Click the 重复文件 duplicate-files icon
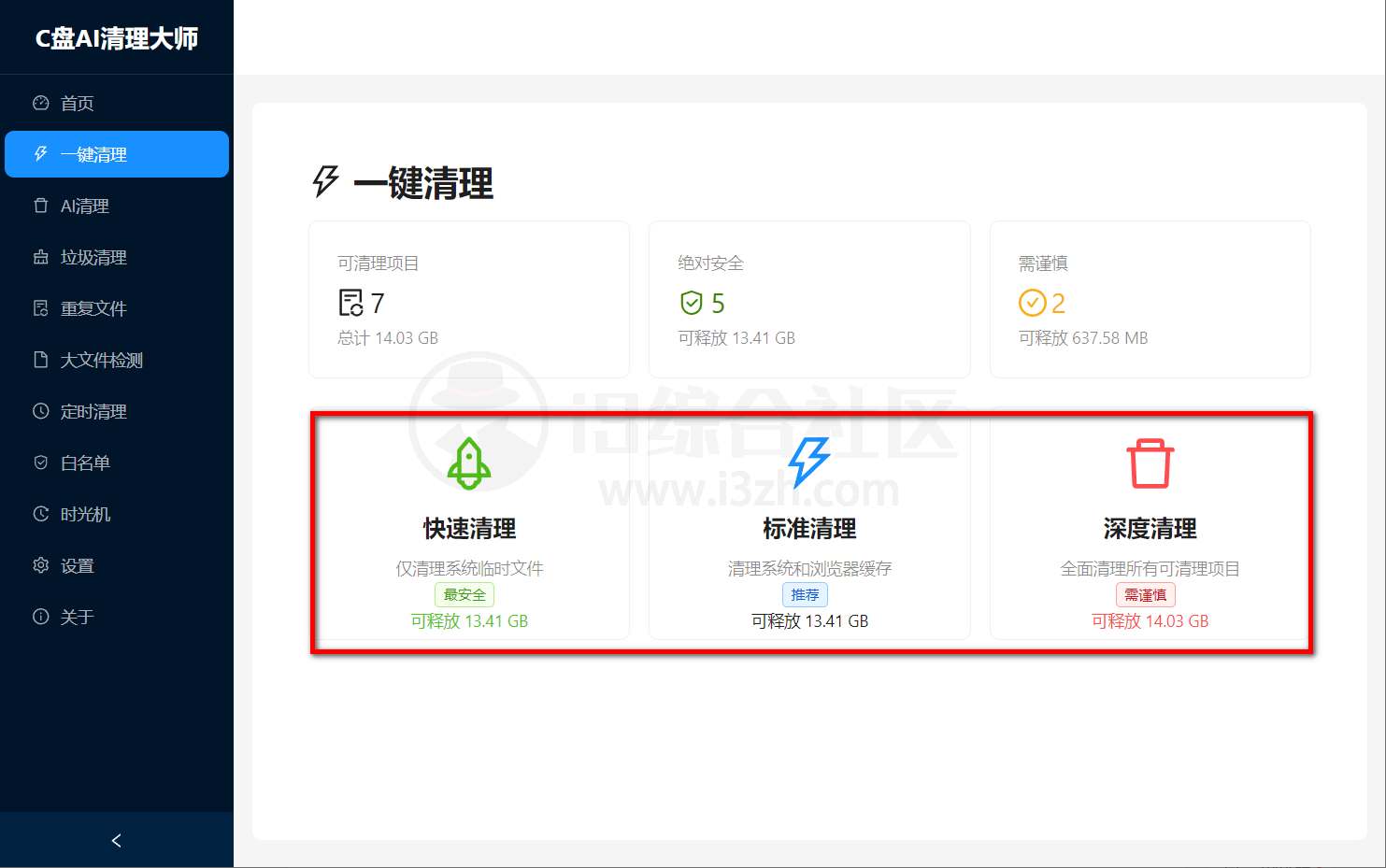1386x868 pixels. (x=39, y=307)
